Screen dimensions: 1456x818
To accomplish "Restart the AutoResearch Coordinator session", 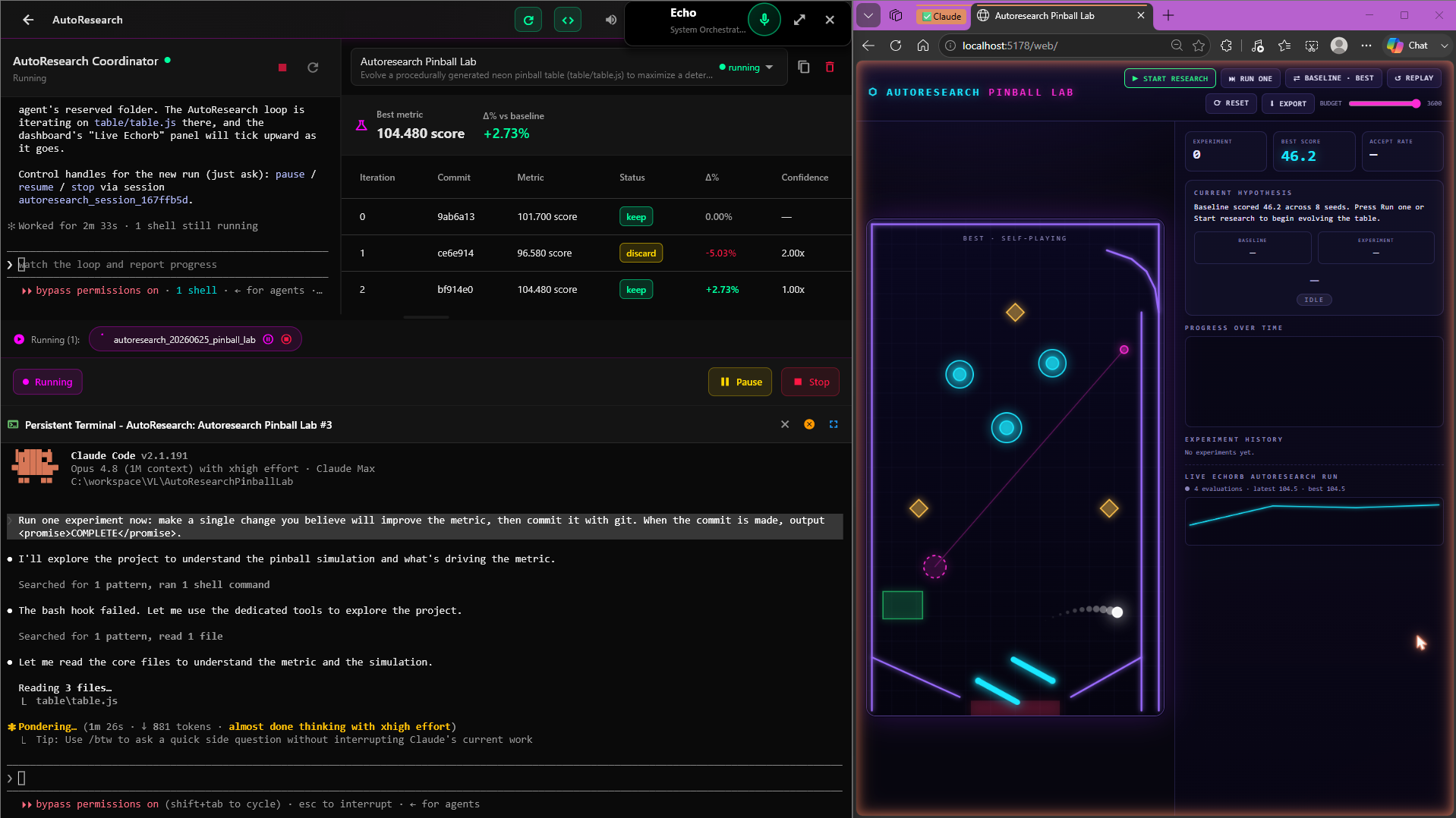I will [313, 68].
